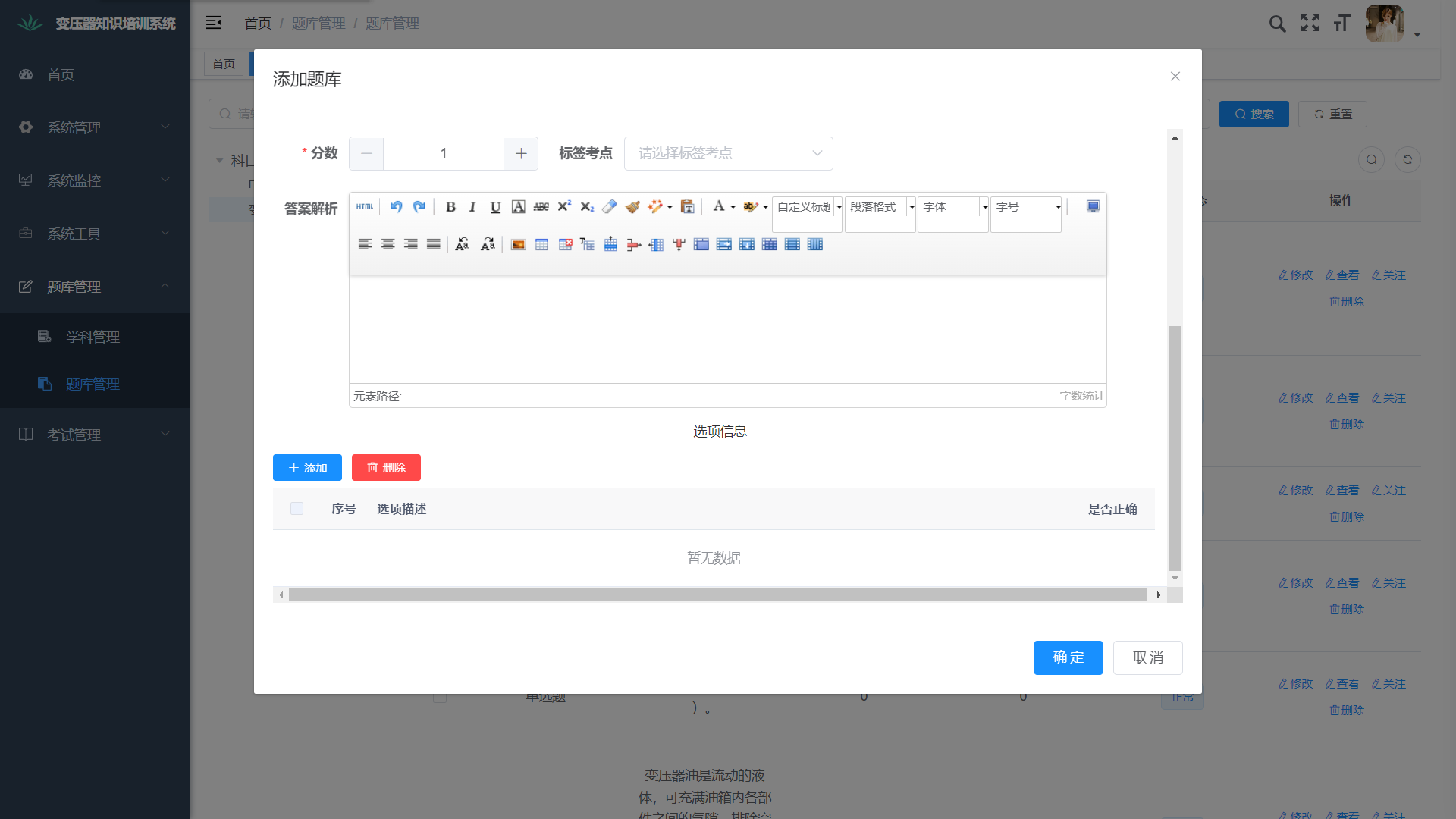Screen dimensions: 1456x819
Task: Click the horizontal scrollbar in options table
Action: click(717, 595)
